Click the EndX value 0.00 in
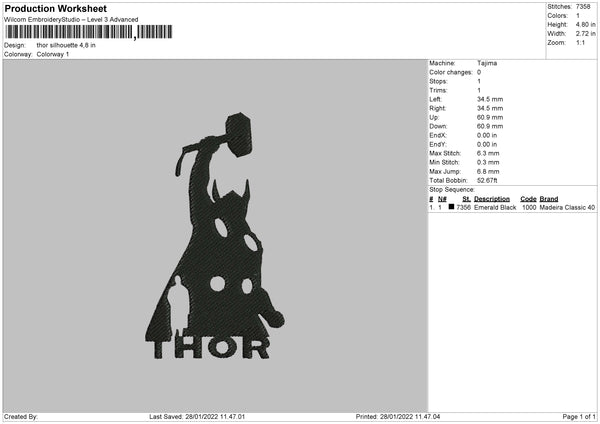 point(487,135)
